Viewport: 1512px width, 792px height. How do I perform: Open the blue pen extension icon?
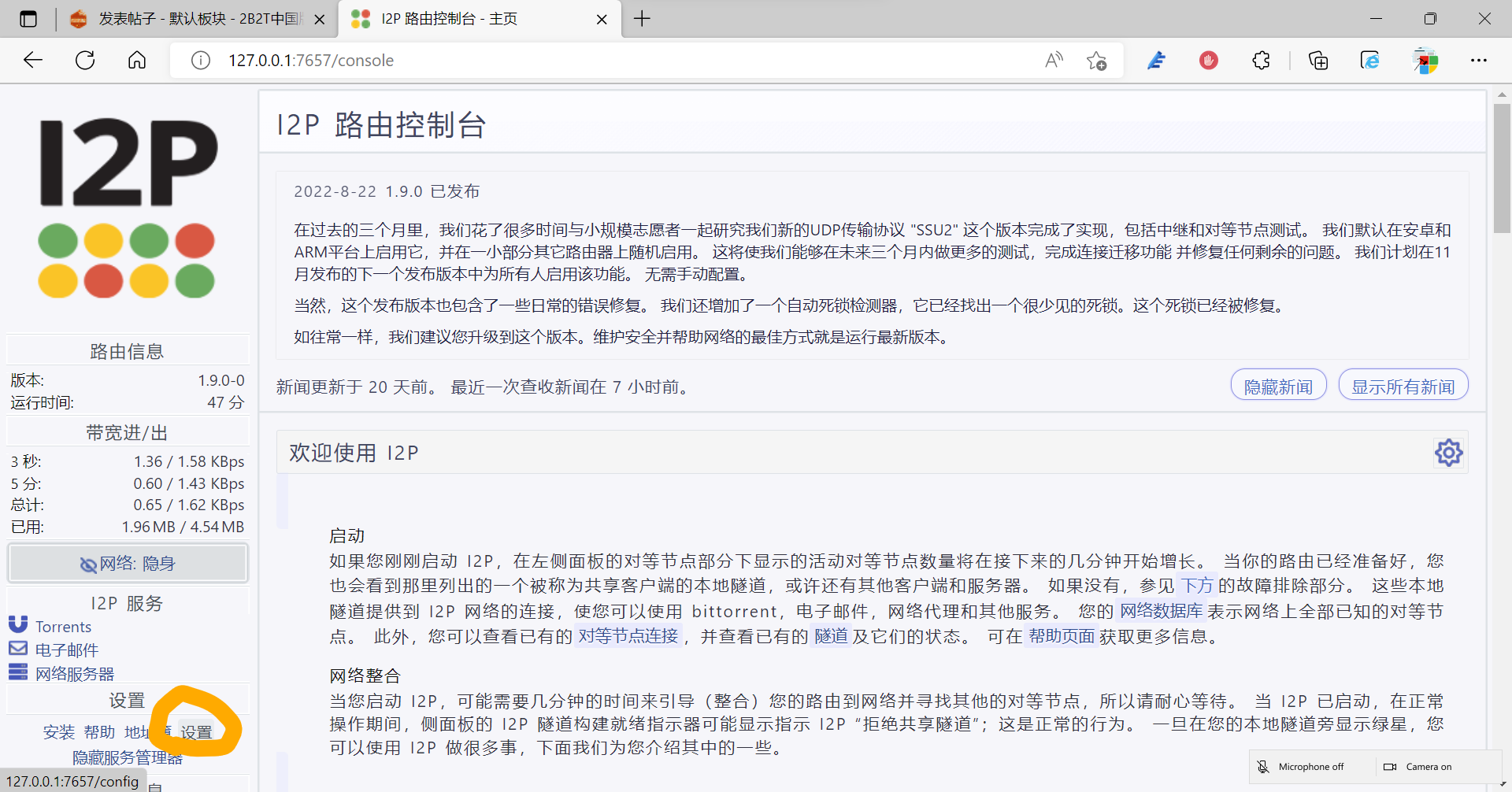[x=1156, y=60]
